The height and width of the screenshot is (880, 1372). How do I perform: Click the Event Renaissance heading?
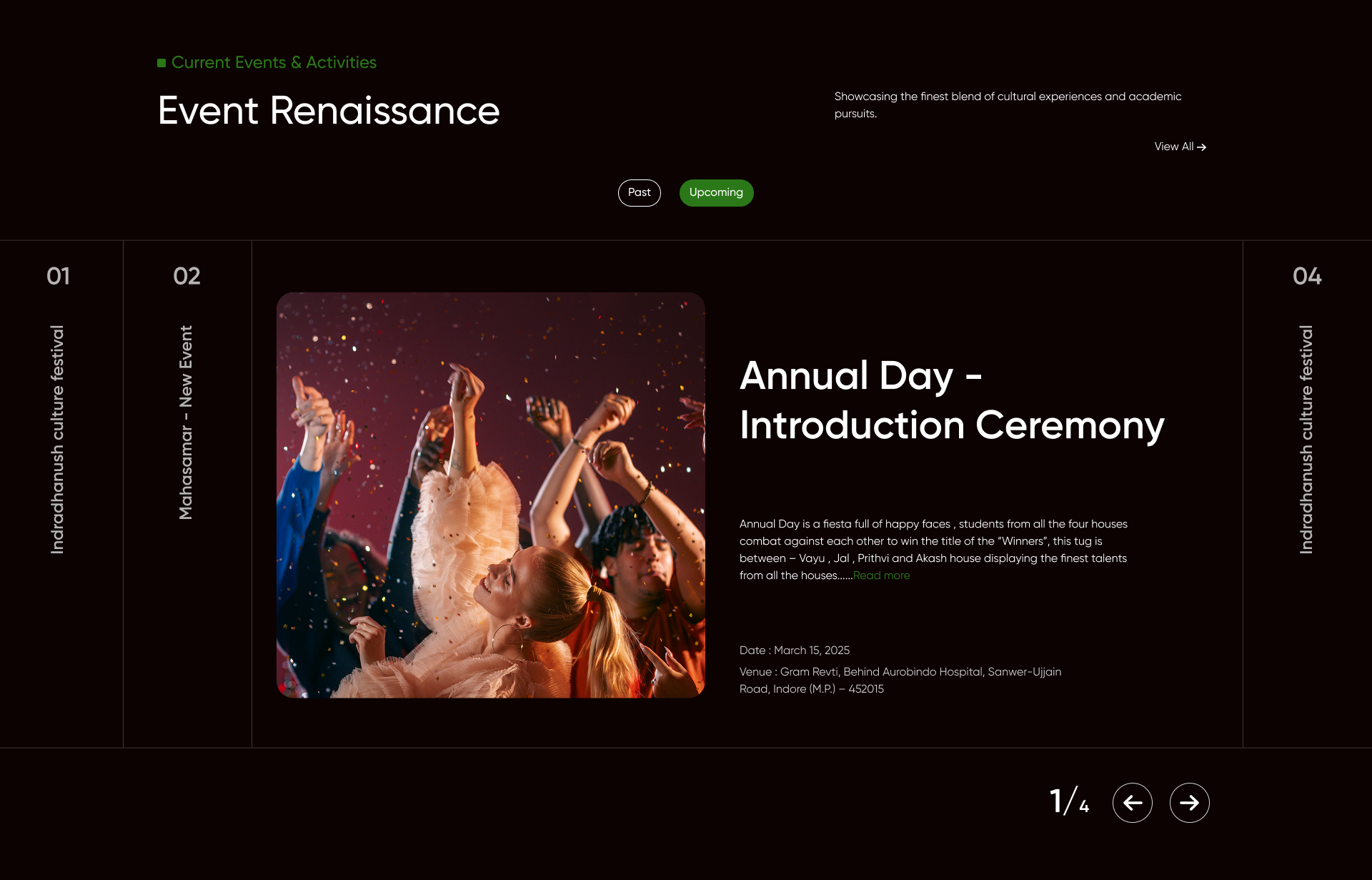tap(329, 111)
